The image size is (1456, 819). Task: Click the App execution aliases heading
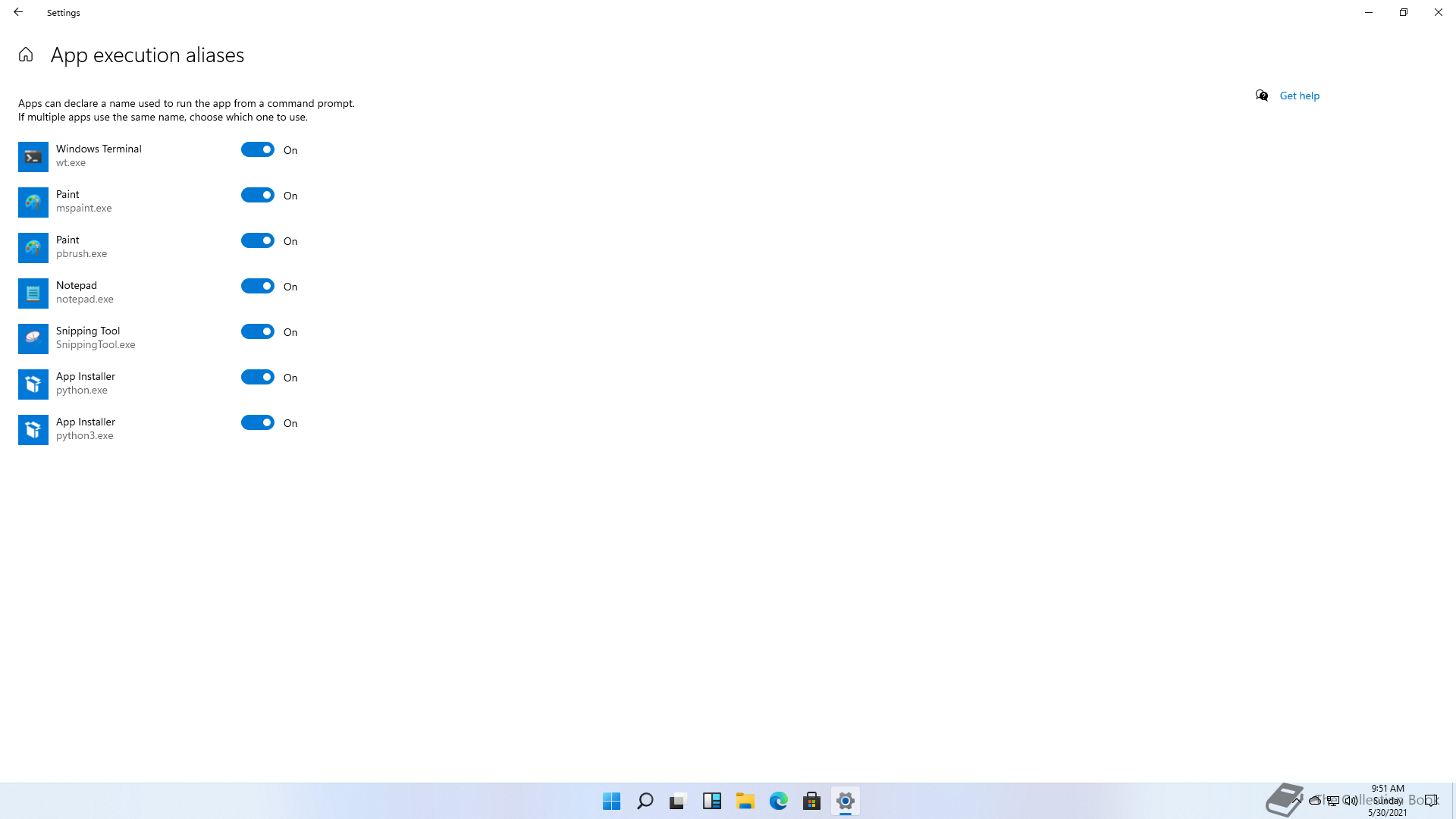pyautogui.click(x=147, y=55)
